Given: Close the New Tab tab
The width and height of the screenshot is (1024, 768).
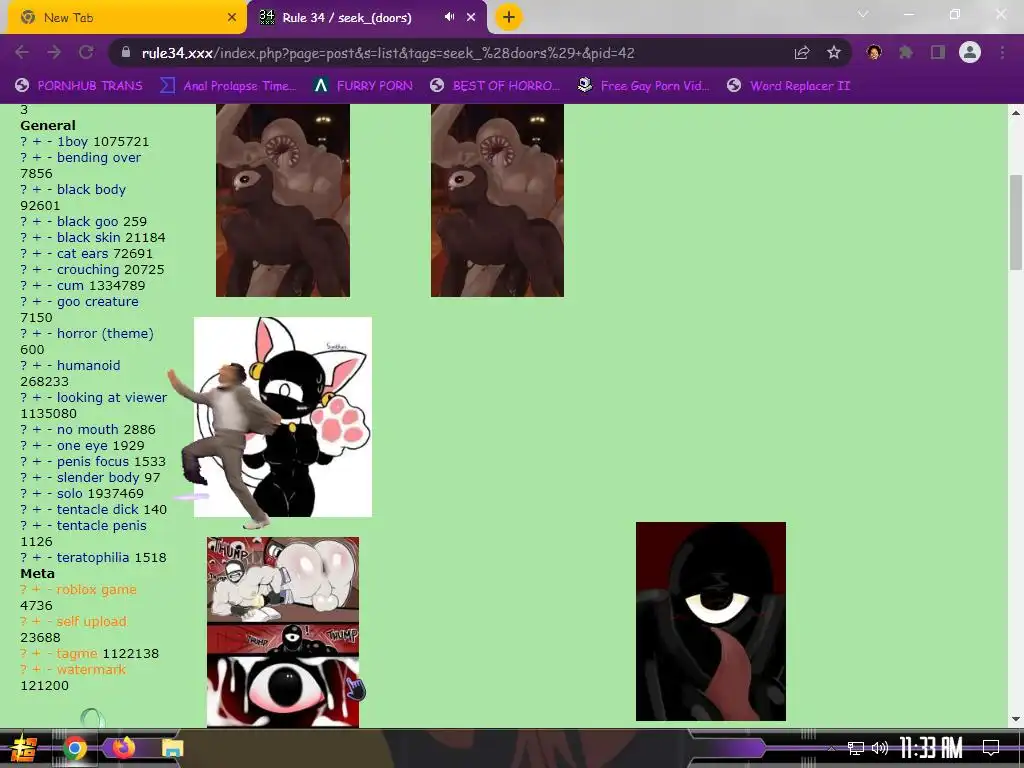Looking at the screenshot, I should [x=232, y=18].
